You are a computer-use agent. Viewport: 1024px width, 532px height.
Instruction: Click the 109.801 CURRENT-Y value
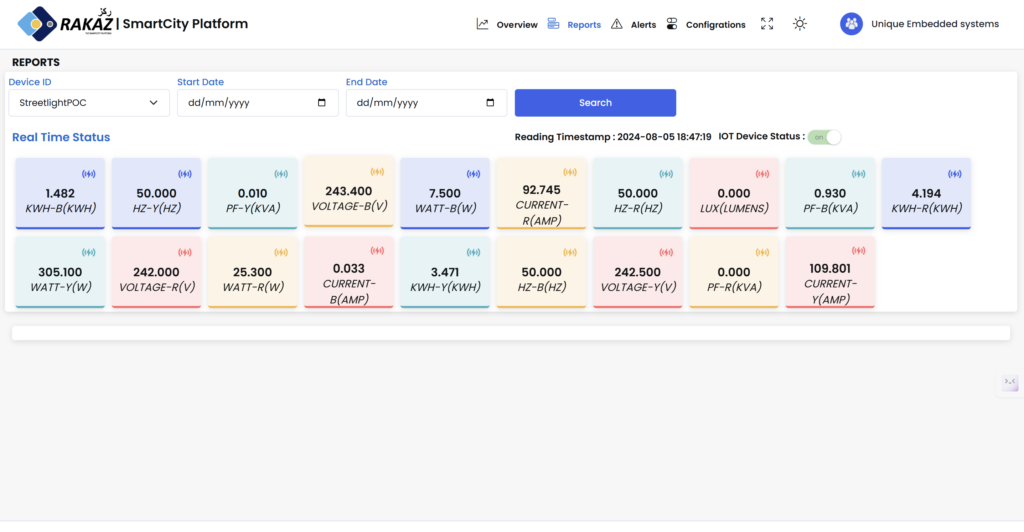tap(830, 268)
